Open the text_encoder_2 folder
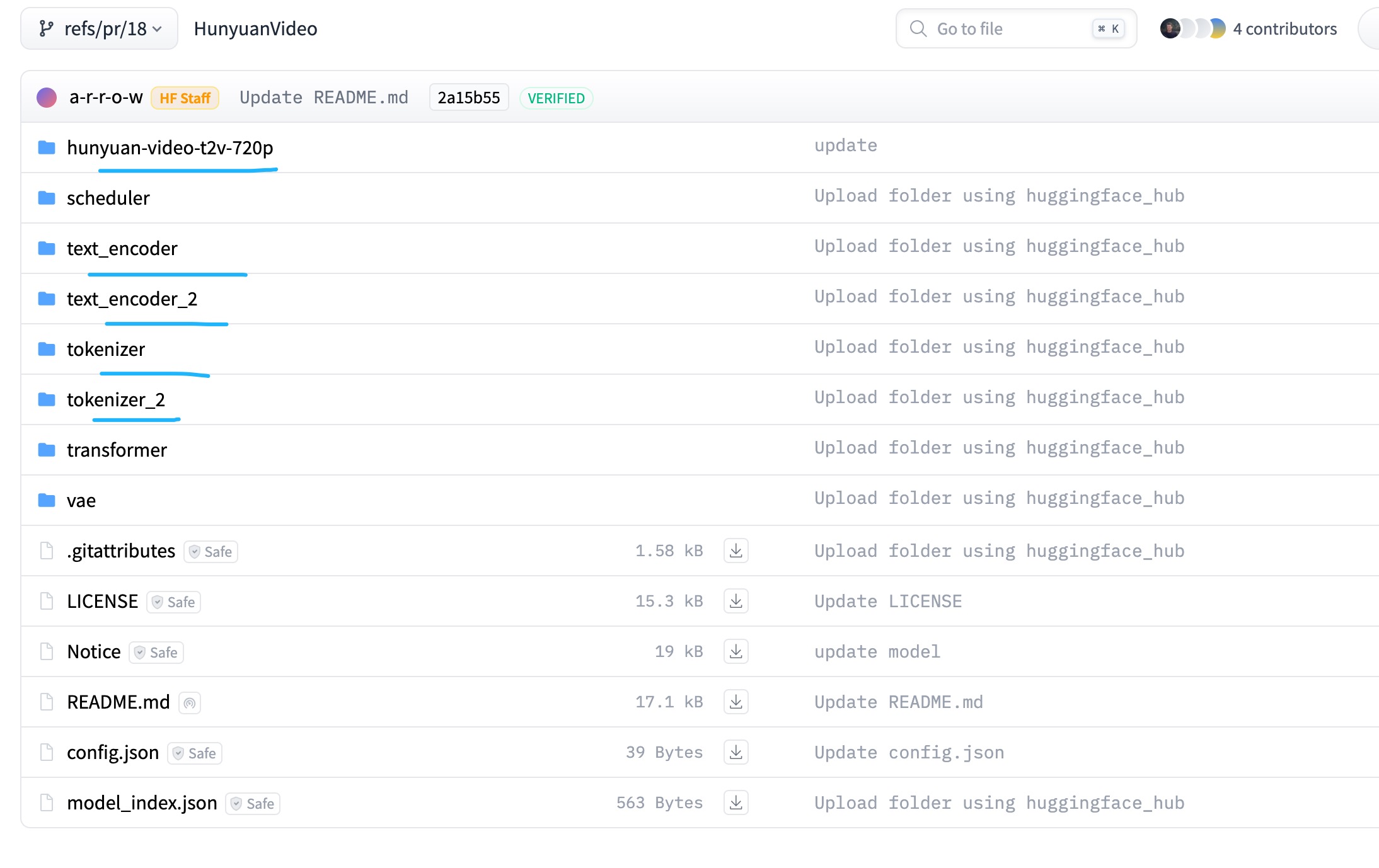This screenshot has width=1379, height=868. [132, 299]
